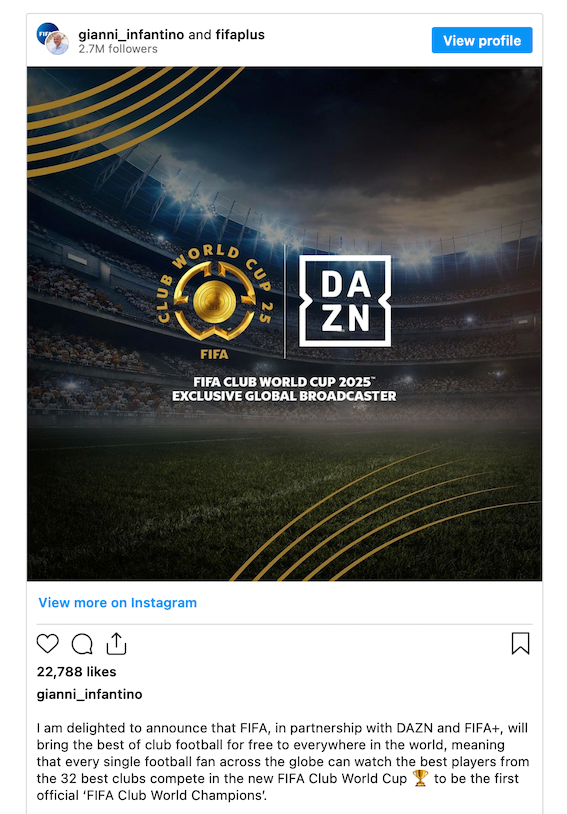Open gianni_infantino username above the caption

(x=89, y=694)
